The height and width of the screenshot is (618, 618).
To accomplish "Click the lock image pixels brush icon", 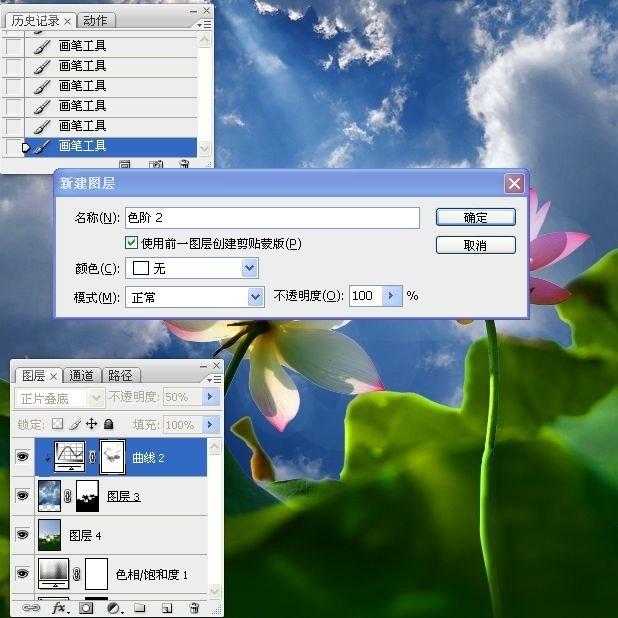I will pos(74,424).
